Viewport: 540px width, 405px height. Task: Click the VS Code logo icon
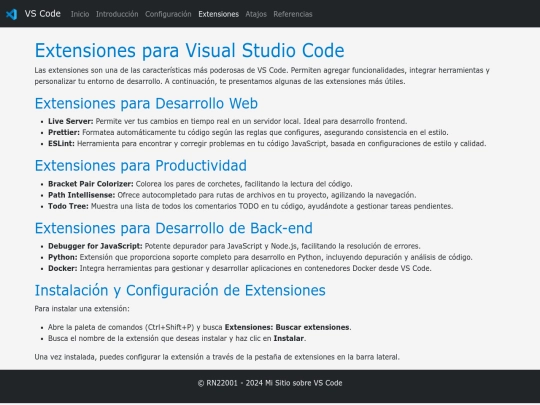(11, 14)
